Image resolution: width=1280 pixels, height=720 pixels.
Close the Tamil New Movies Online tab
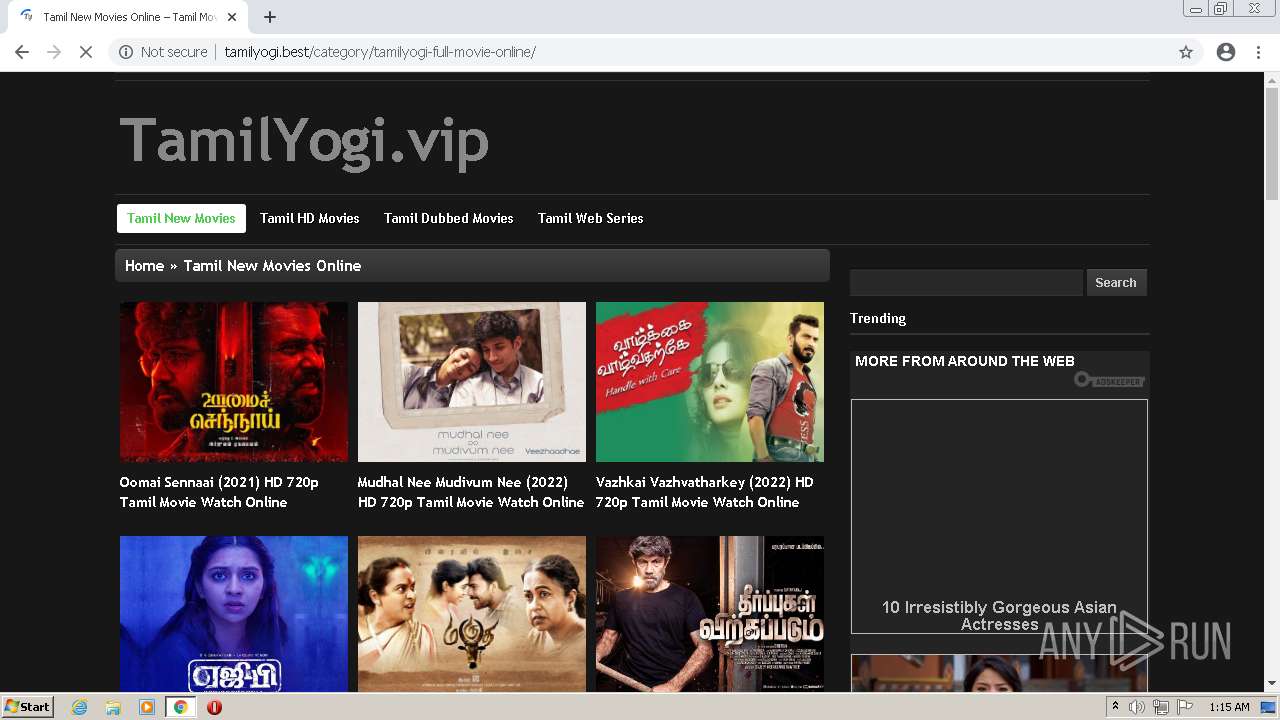pyautogui.click(x=232, y=17)
